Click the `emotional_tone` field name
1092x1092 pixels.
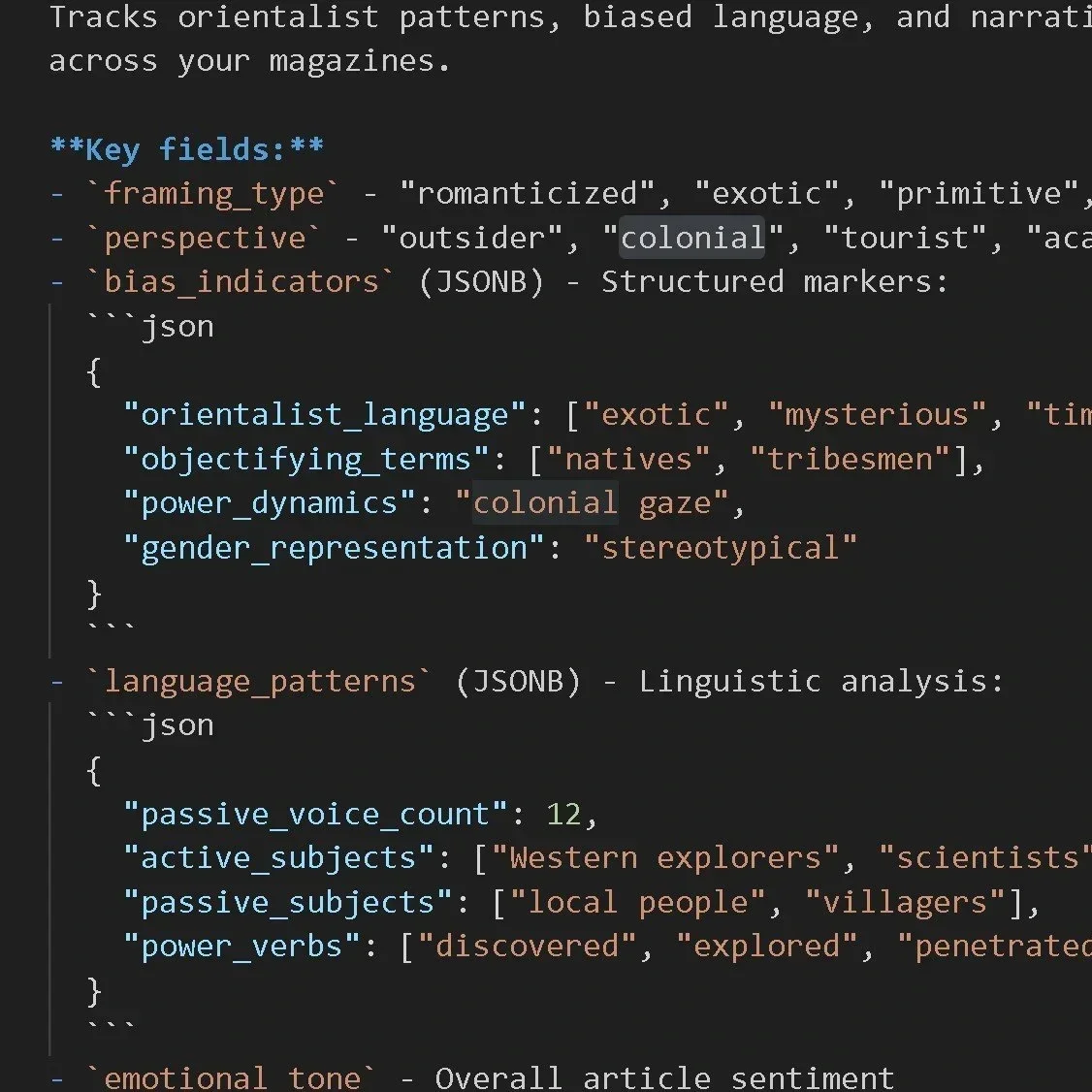[232, 1077]
